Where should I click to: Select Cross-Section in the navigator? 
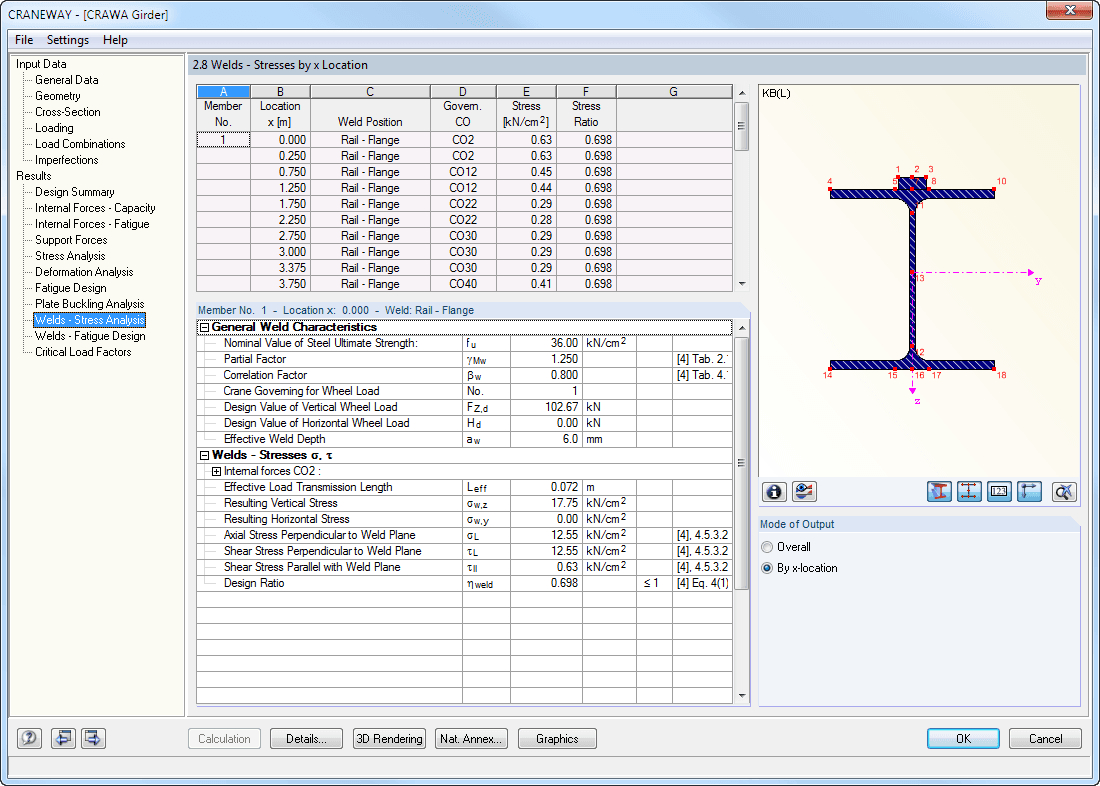tap(67, 112)
